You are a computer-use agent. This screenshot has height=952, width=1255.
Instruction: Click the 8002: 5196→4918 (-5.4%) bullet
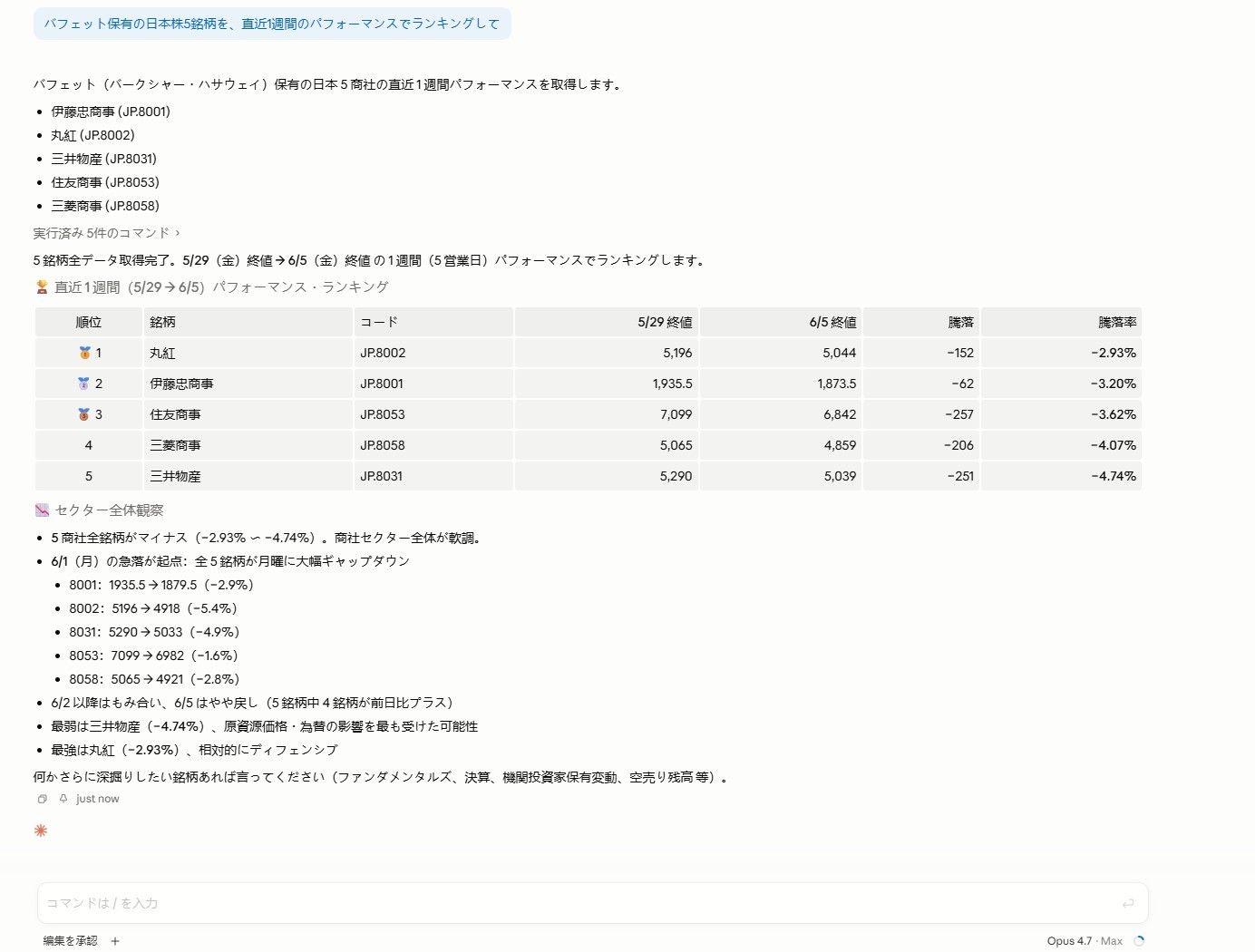153,608
